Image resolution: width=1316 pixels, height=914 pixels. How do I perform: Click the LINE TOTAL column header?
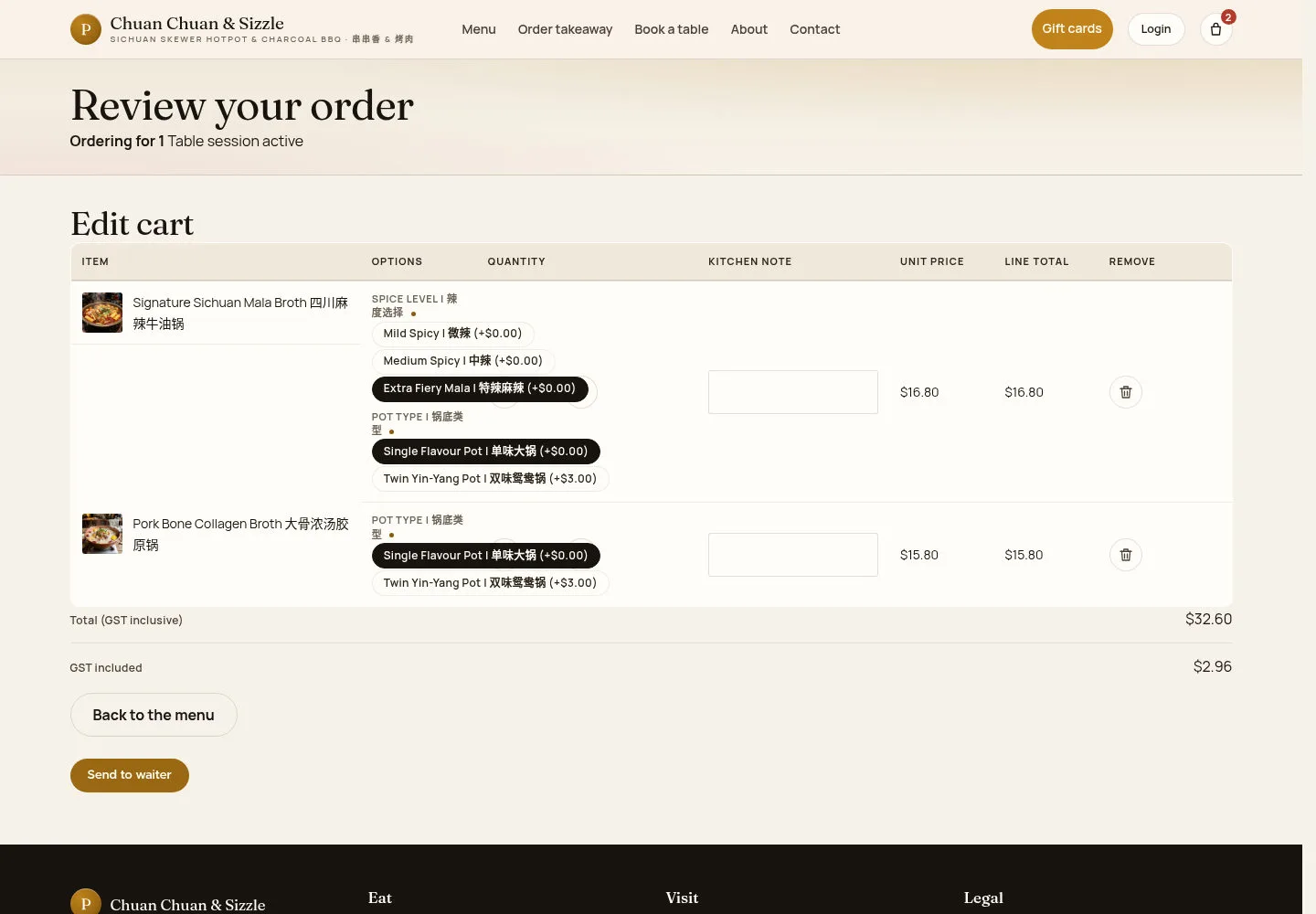click(1036, 261)
